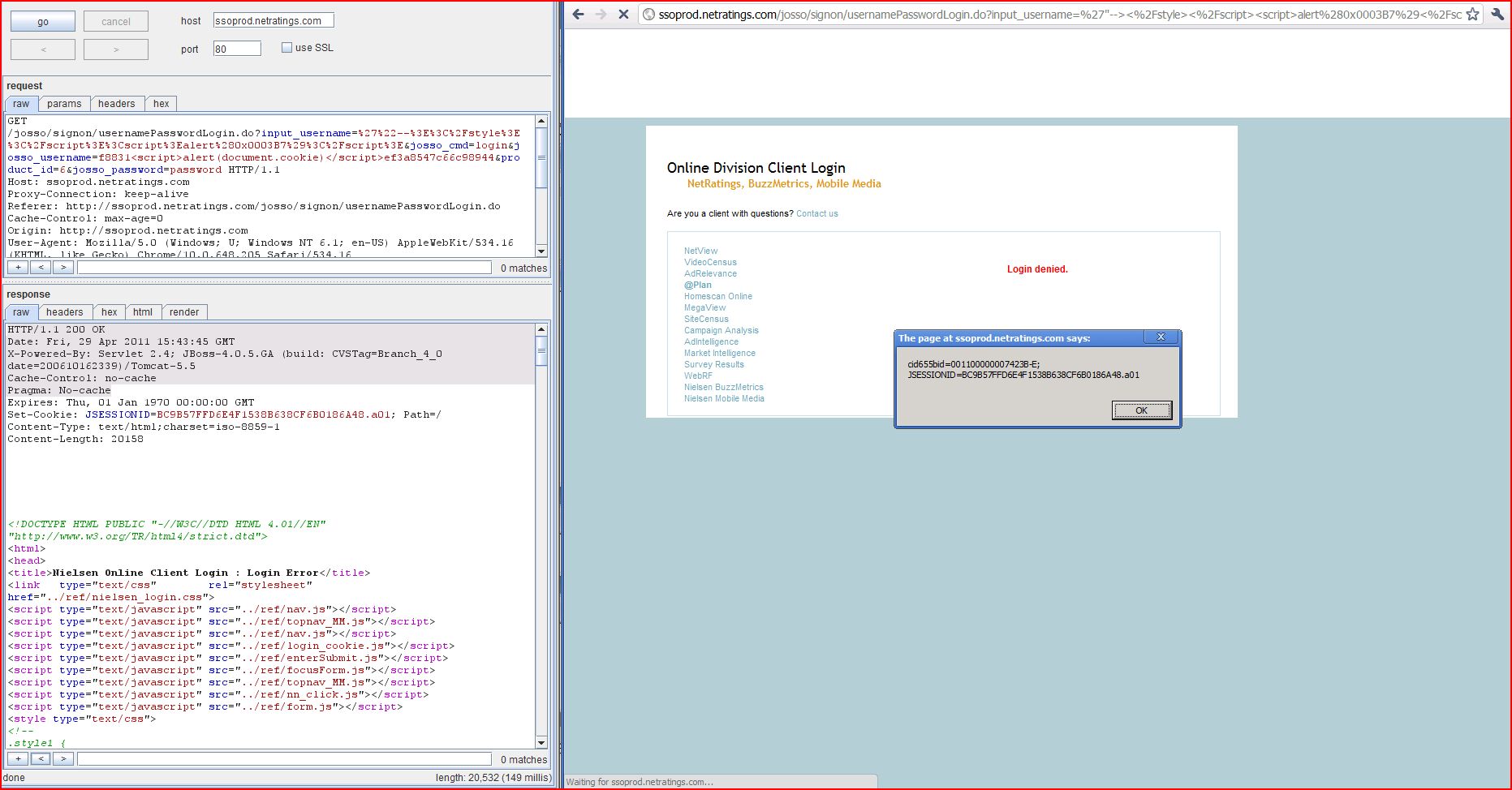Open the wrench settings menu in the browser
The image size is (1512, 790).
[x=1496, y=14]
